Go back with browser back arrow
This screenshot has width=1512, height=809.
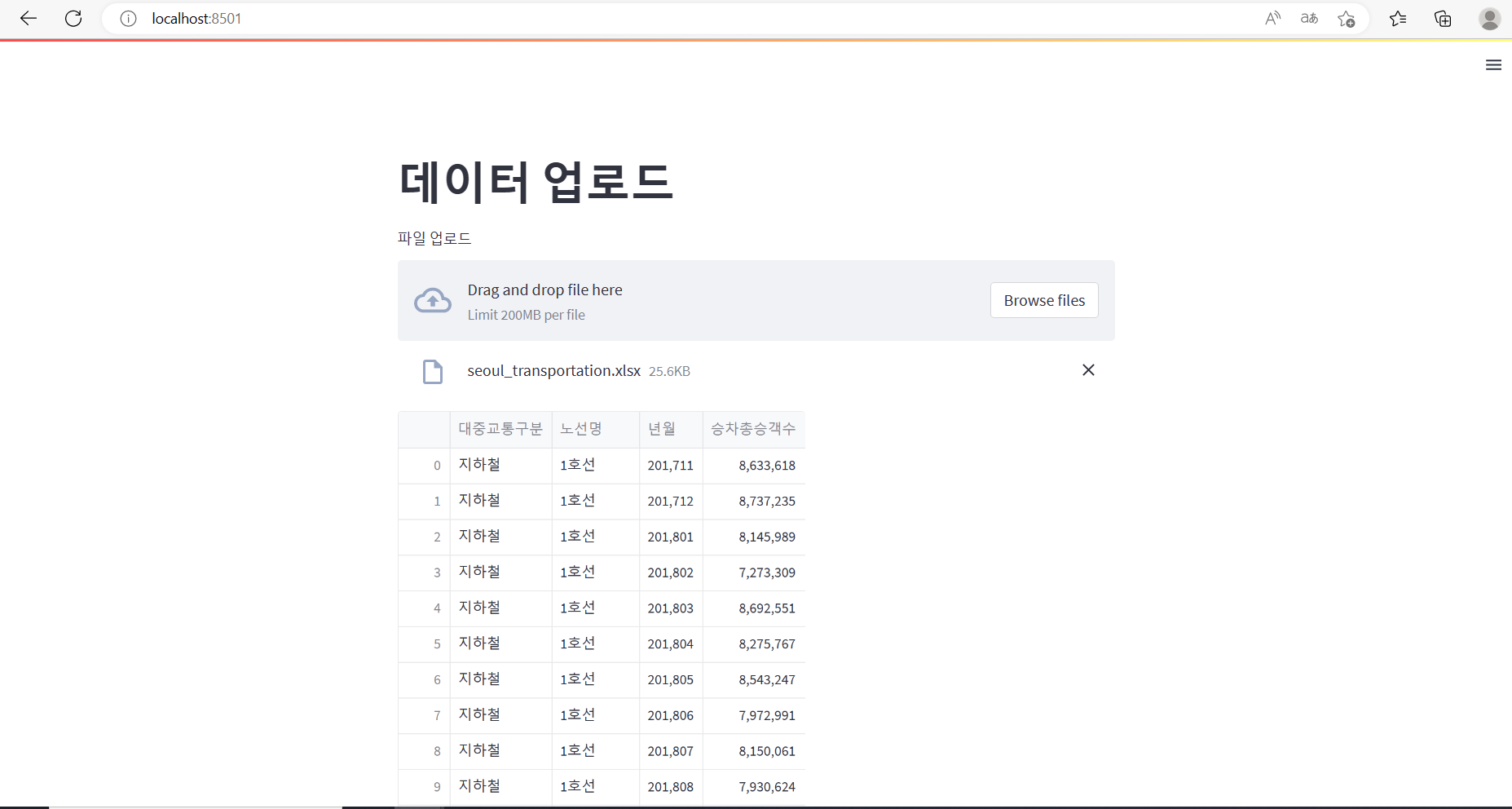point(29,18)
